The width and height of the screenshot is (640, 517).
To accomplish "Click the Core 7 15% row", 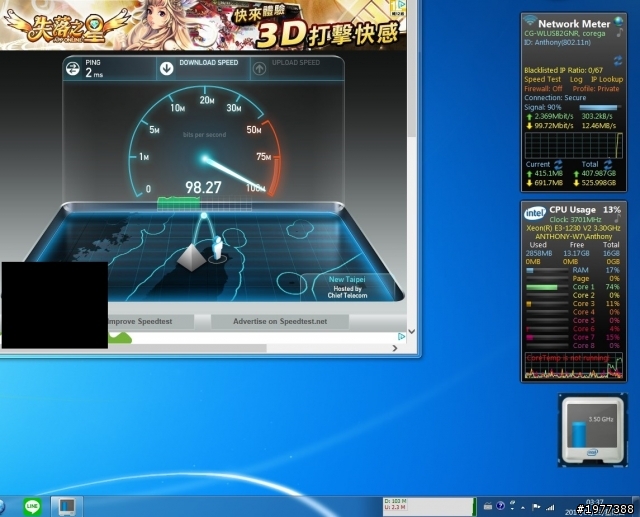I will point(573,337).
